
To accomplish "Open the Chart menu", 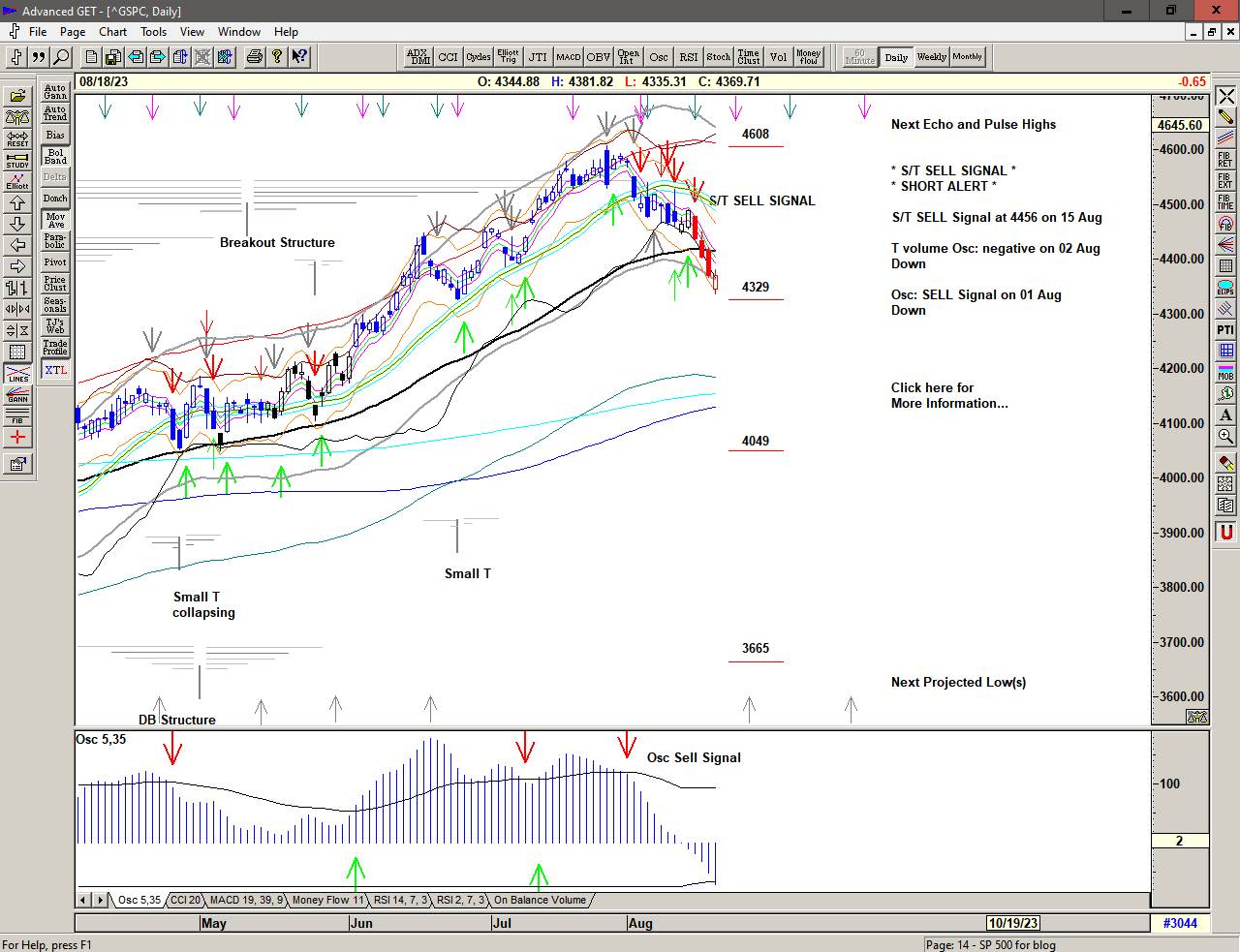I will click(112, 32).
